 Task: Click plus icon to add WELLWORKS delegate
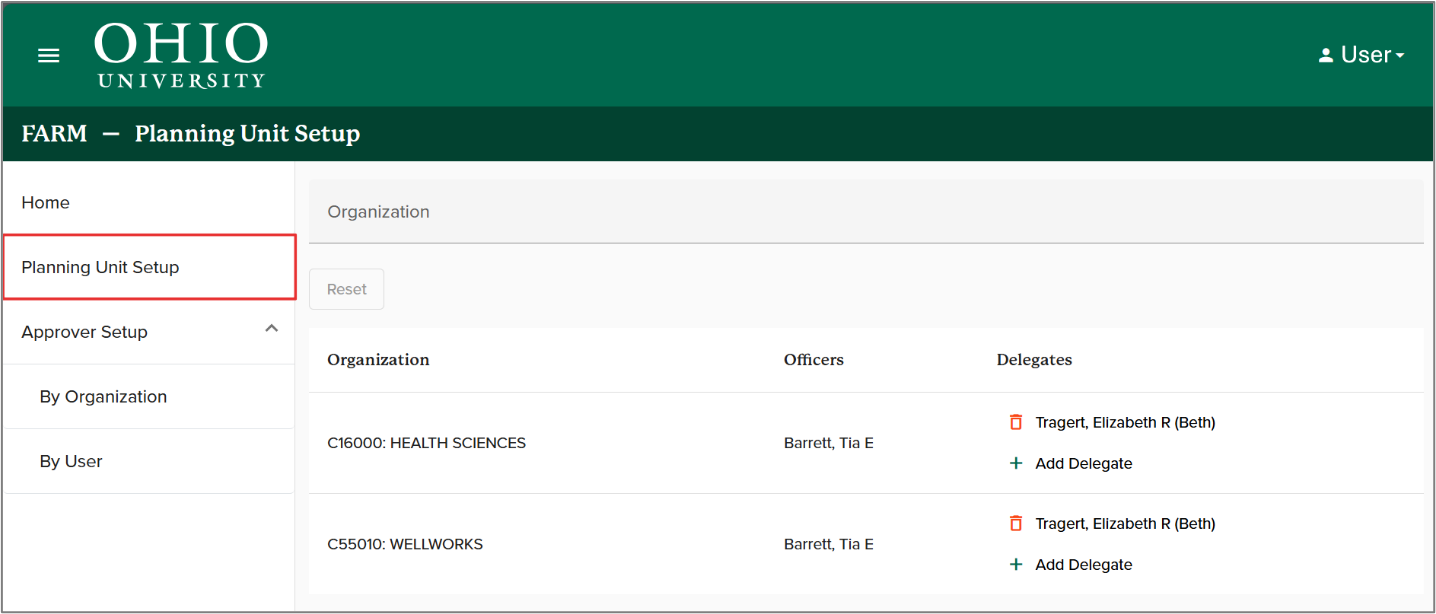1016,565
